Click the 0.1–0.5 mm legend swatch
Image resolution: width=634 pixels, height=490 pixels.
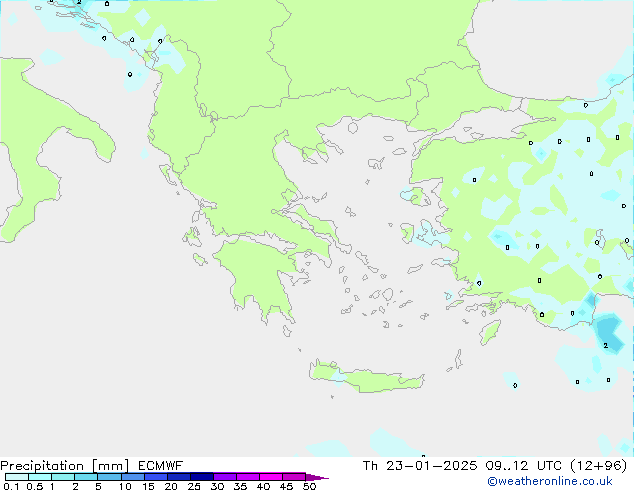coord(17,477)
